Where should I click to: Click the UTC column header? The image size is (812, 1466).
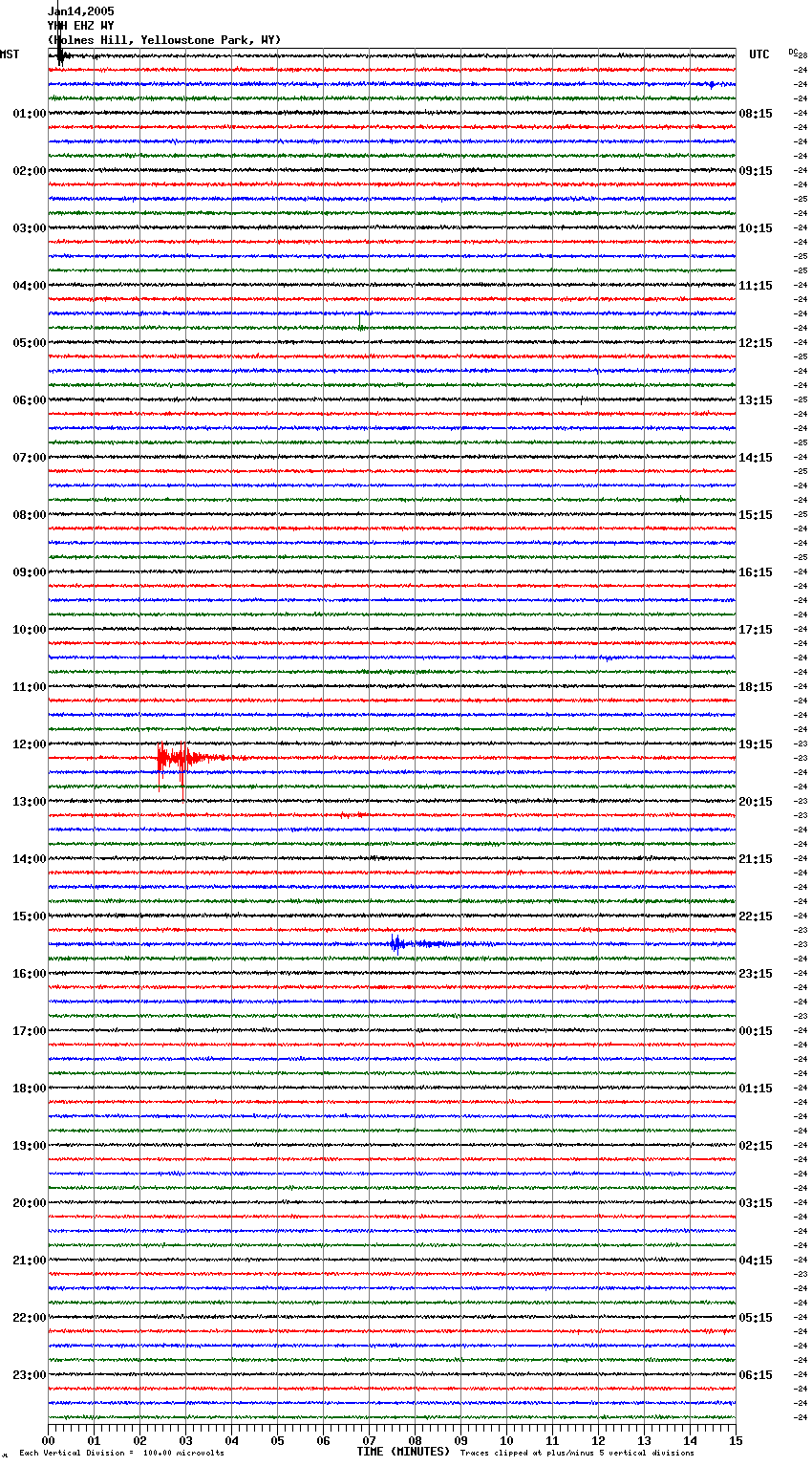point(759,54)
